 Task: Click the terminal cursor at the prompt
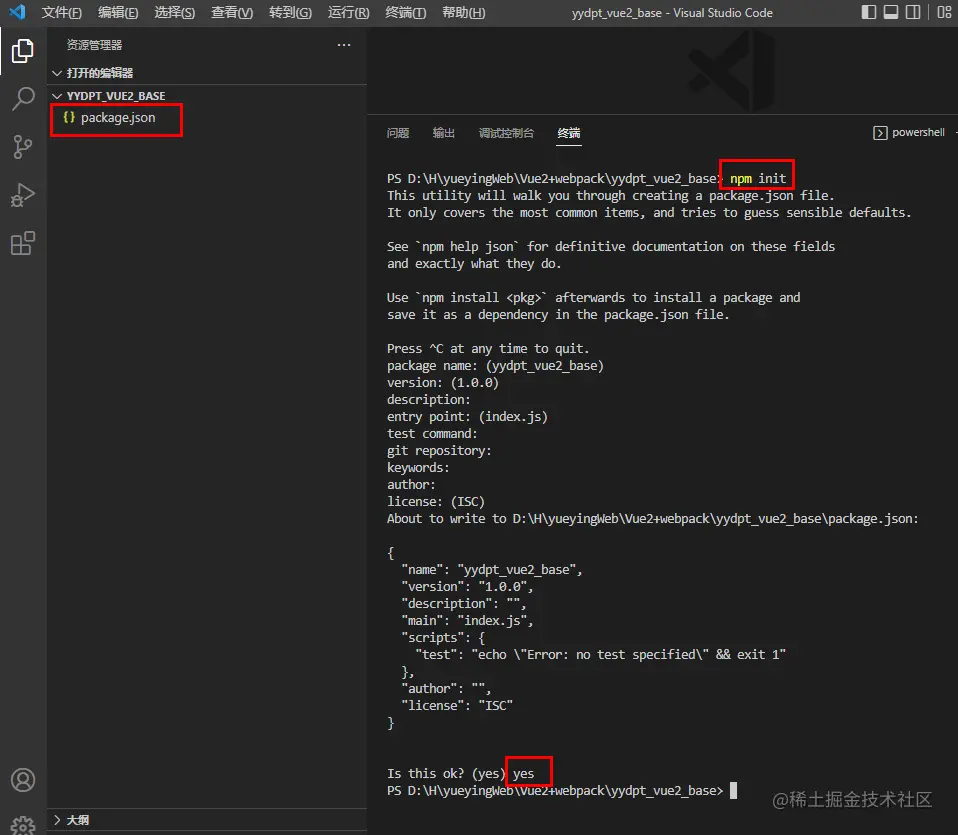[733, 790]
